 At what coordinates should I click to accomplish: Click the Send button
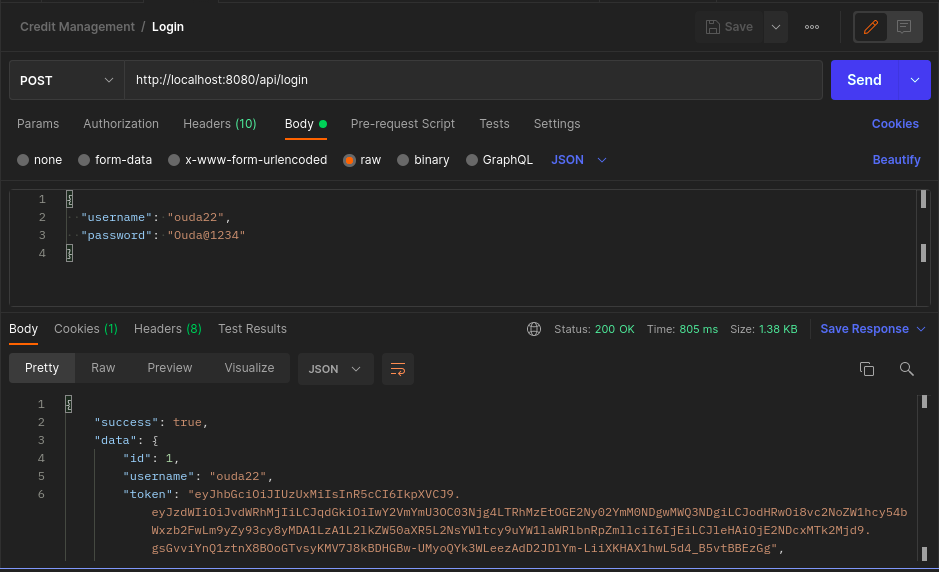point(864,80)
